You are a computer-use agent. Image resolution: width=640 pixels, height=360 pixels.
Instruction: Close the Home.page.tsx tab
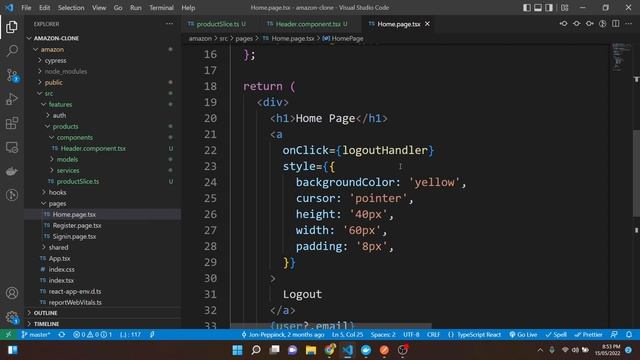pyautogui.click(x=427, y=24)
